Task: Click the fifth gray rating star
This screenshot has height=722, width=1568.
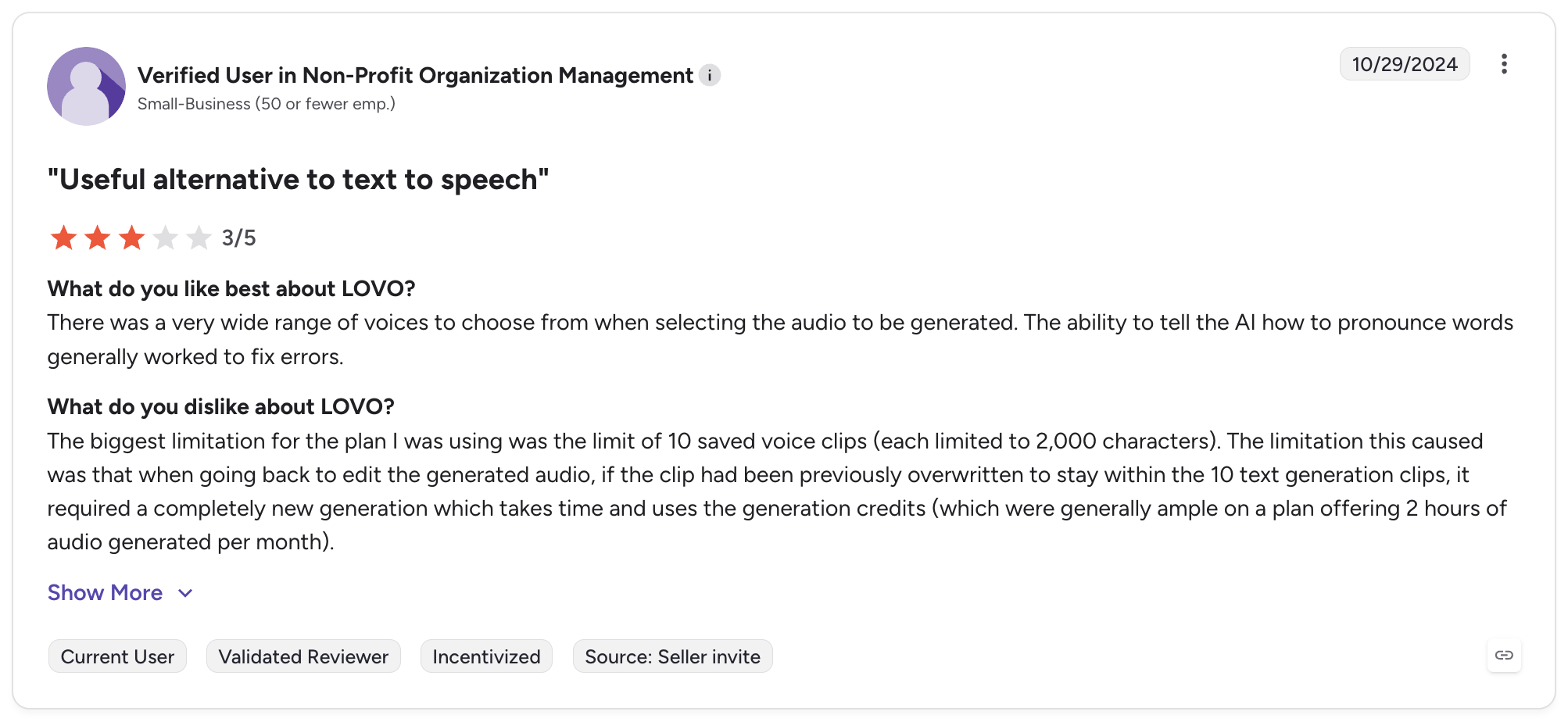Action: (x=199, y=238)
